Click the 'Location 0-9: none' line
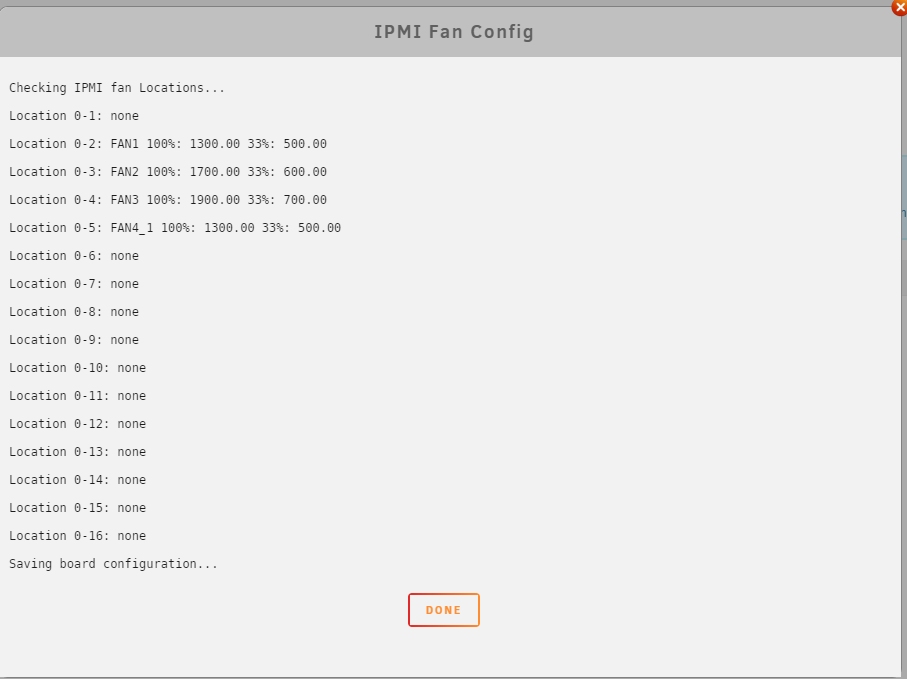907x679 pixels. click(x=74, y=340)
